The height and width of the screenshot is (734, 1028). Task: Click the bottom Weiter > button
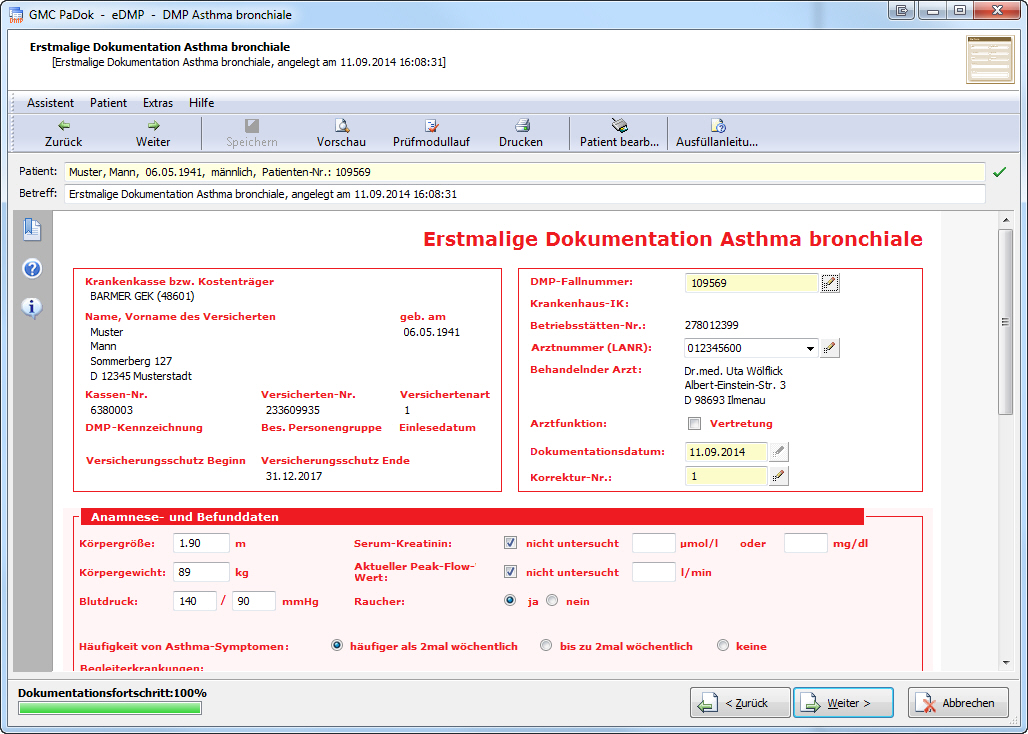[843, 703]
